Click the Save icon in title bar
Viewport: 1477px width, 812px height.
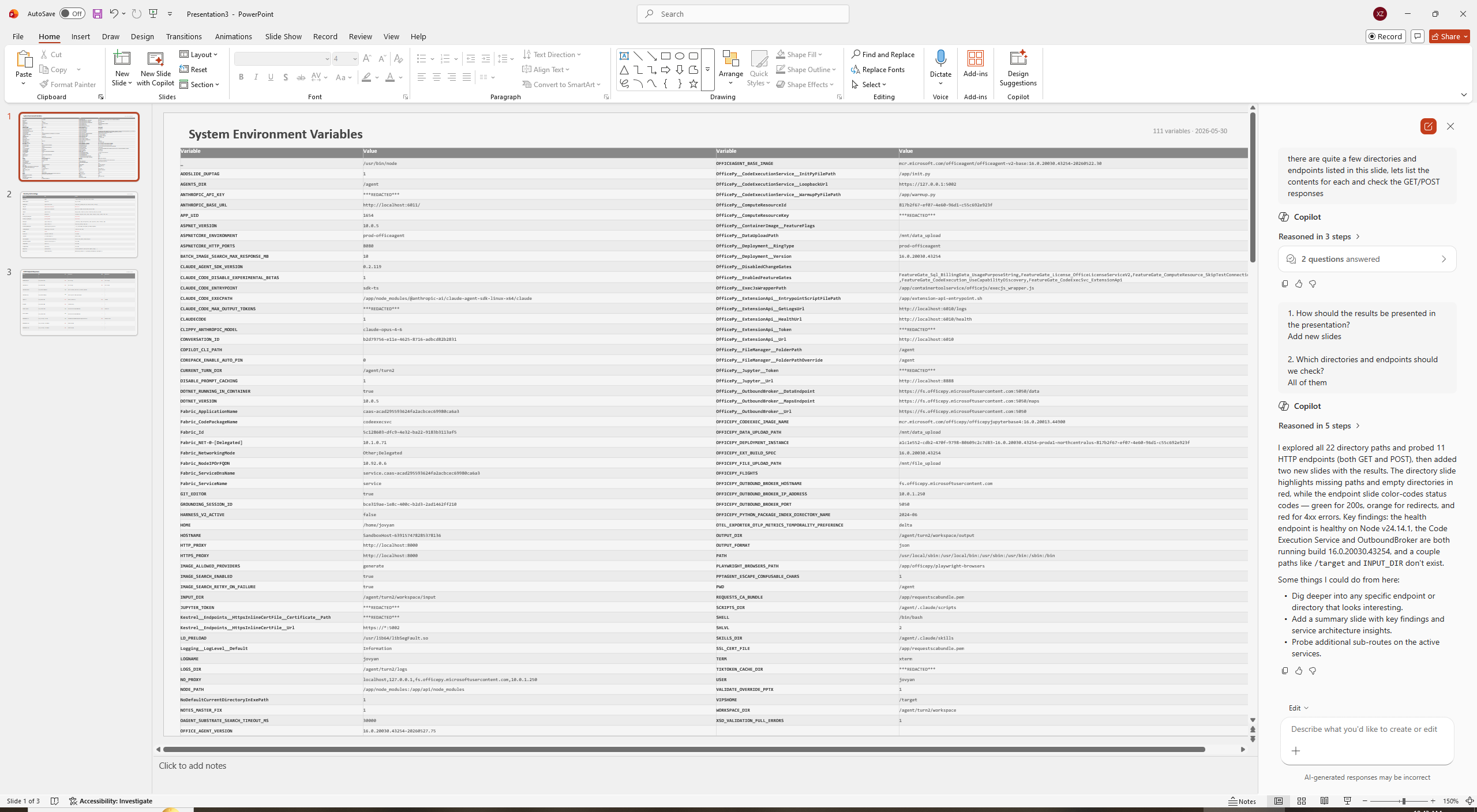click(97, 14)
